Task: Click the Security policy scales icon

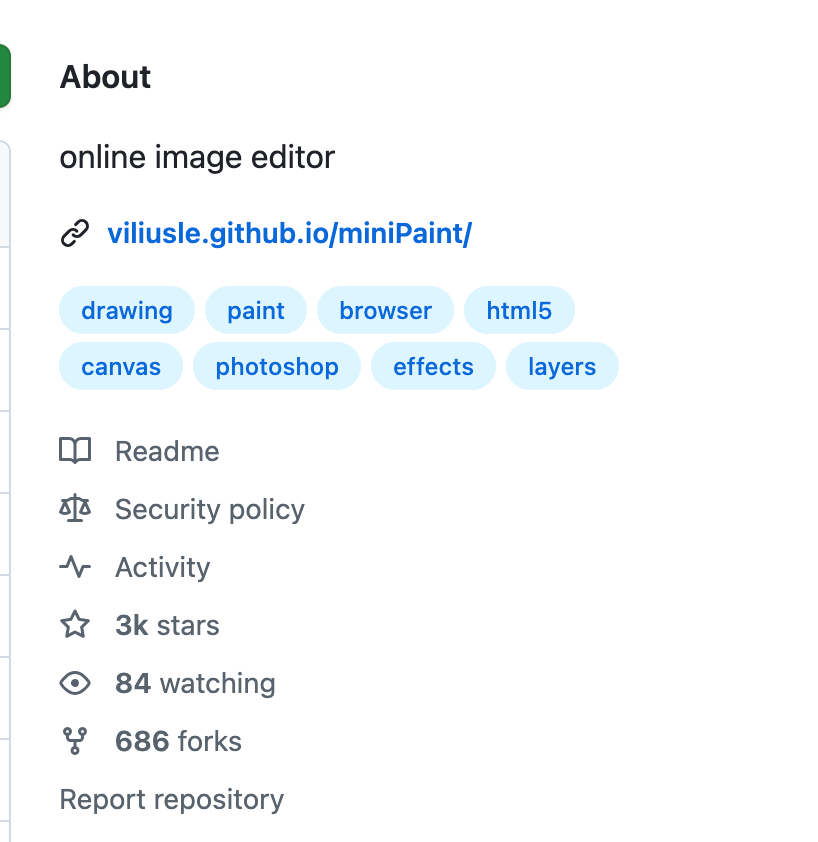Action: pyautogui.click(x=75, y=509)
